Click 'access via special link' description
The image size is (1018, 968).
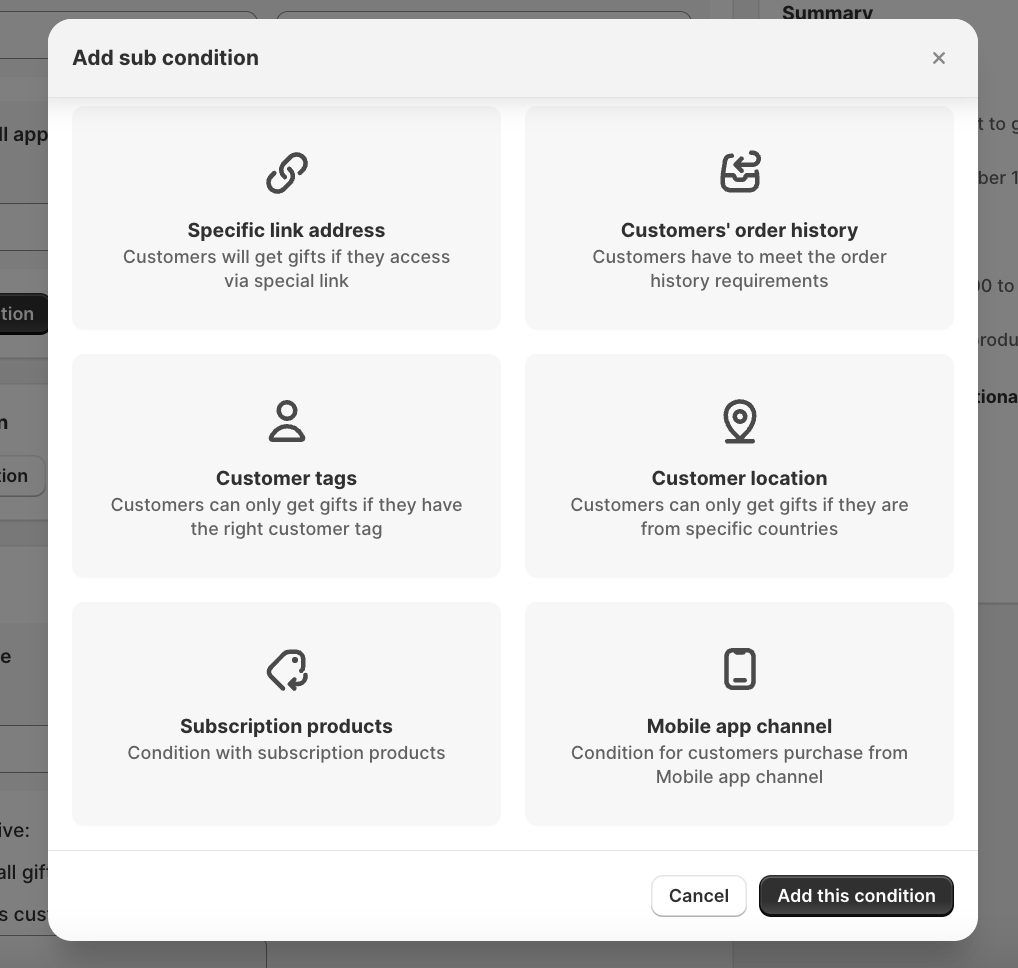click(337, 269)
